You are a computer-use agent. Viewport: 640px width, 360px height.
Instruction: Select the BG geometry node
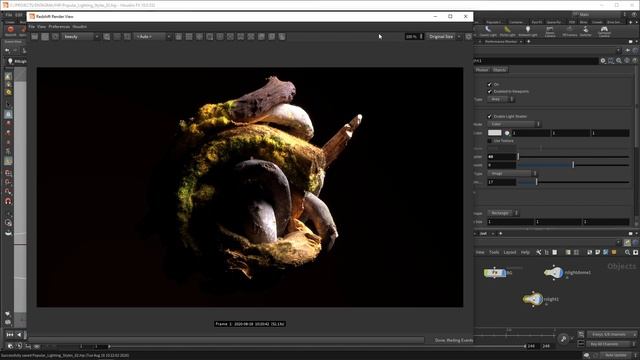pyautogui.click(x=495, y=272)
